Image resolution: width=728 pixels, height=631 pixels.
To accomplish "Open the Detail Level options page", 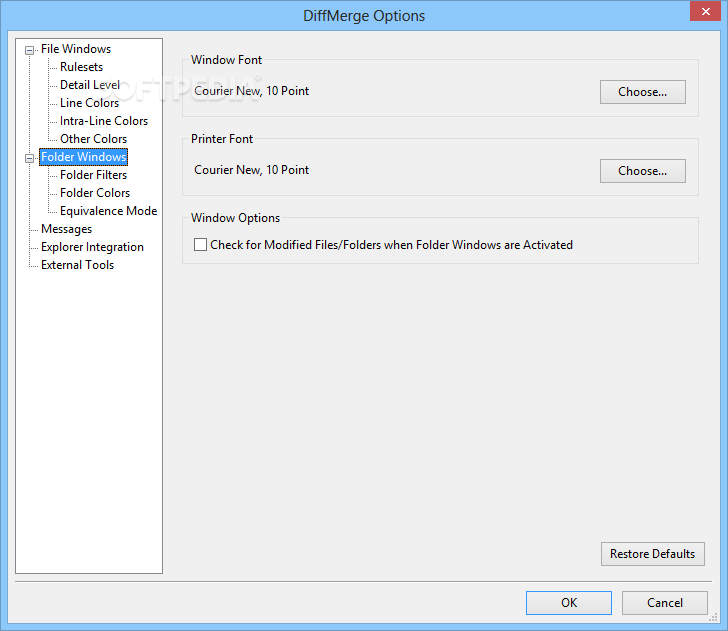I will (90, 85).
